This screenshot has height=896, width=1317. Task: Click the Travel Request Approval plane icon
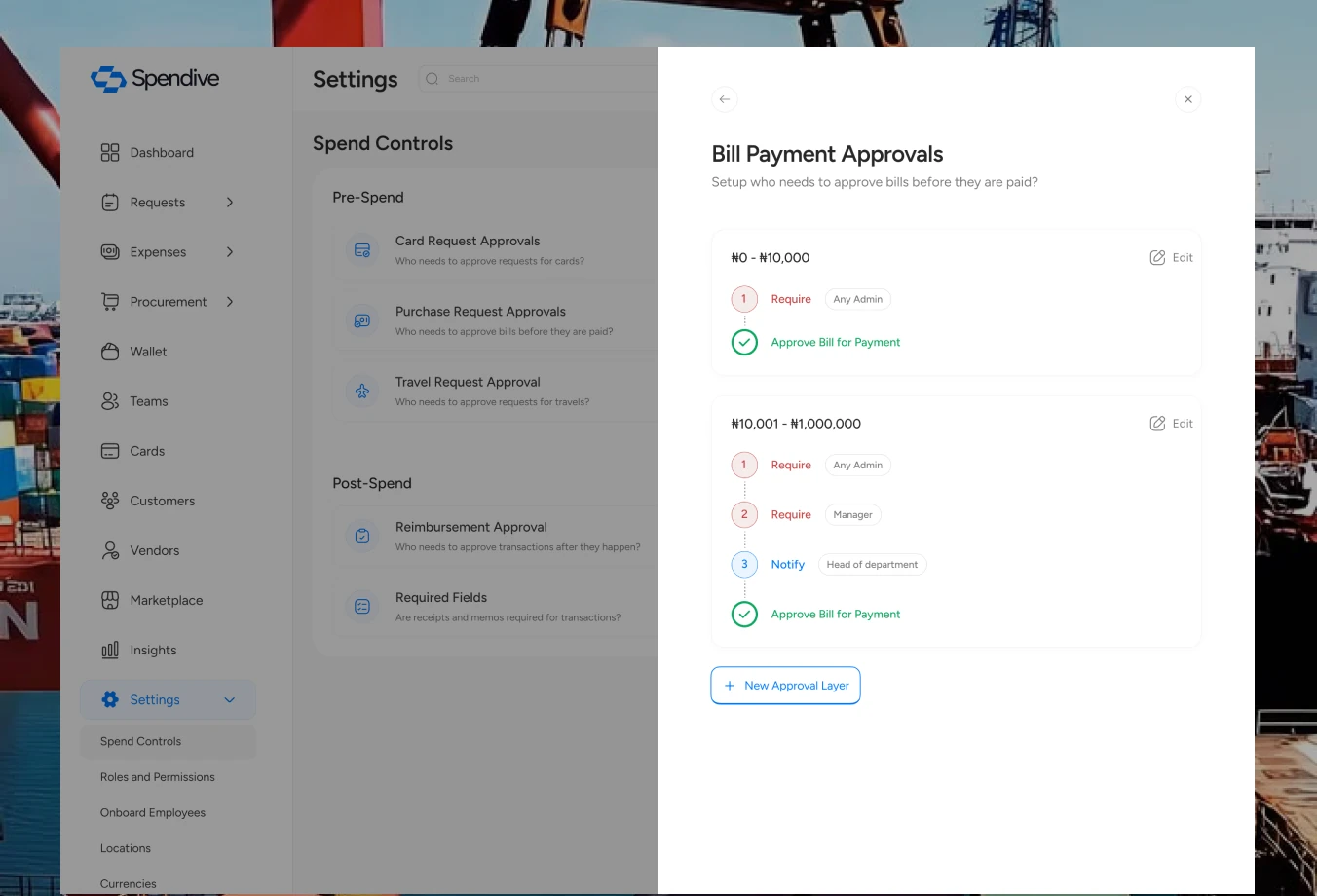tap(362, 392)
